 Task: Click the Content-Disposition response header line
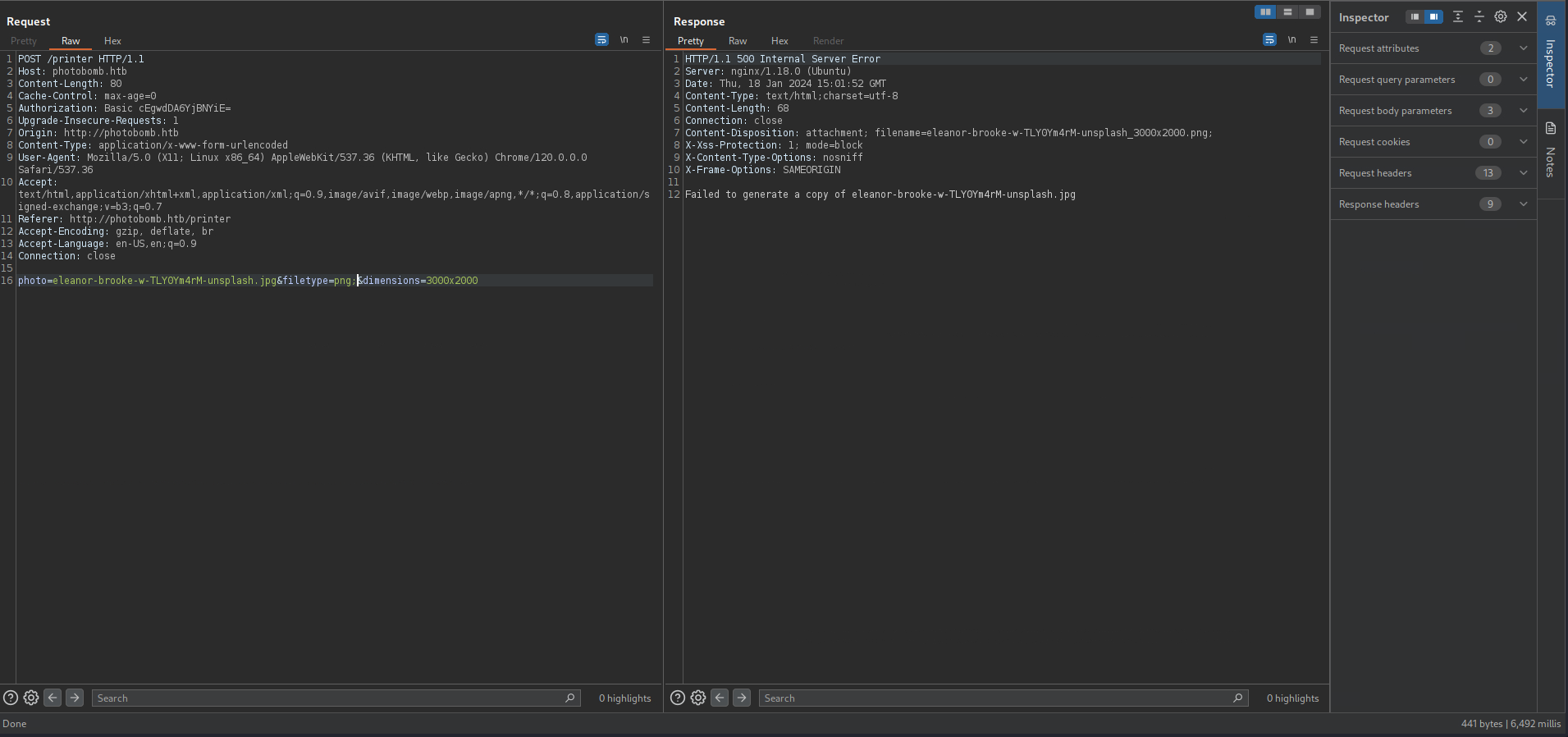click(x=949, y=133)
